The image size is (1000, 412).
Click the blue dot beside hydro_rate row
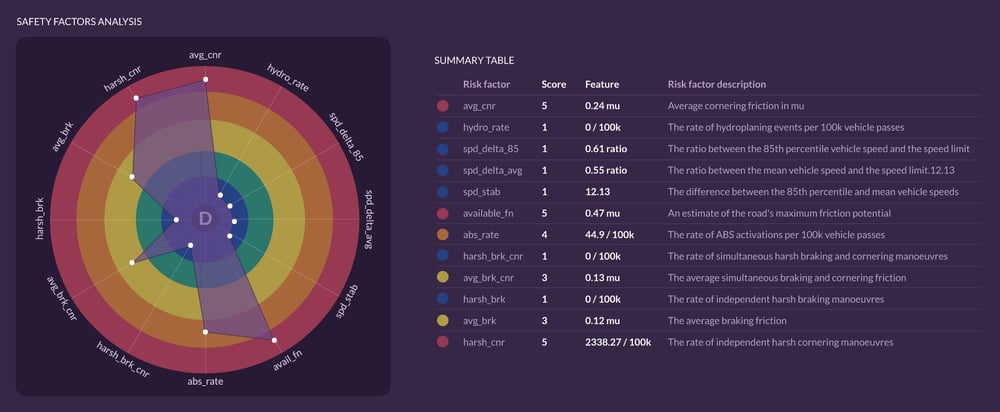pyautogui.click(x=443, y=128)
